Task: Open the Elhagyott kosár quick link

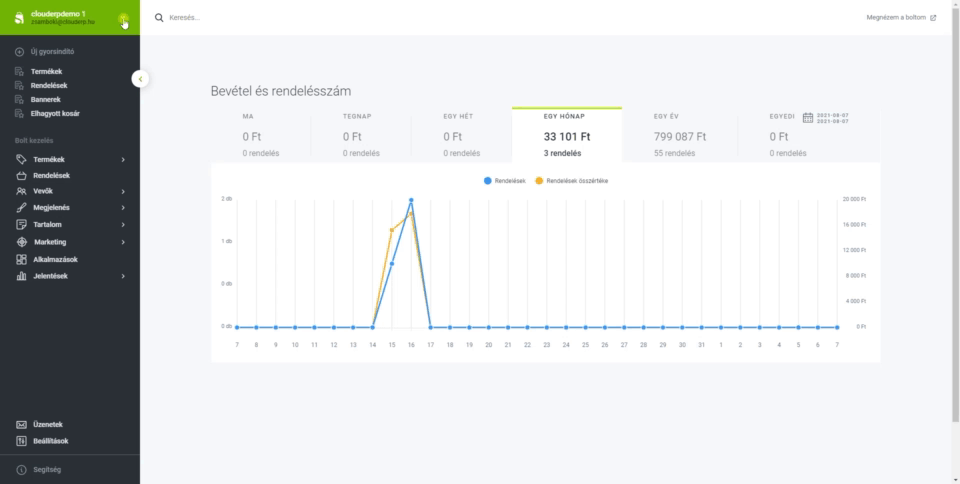Action: coord(54,113)
